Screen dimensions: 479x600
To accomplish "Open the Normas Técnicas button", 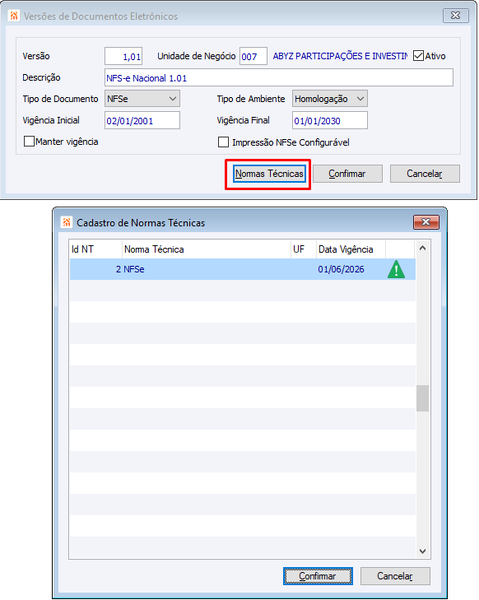I will click(x=269, y=174).
